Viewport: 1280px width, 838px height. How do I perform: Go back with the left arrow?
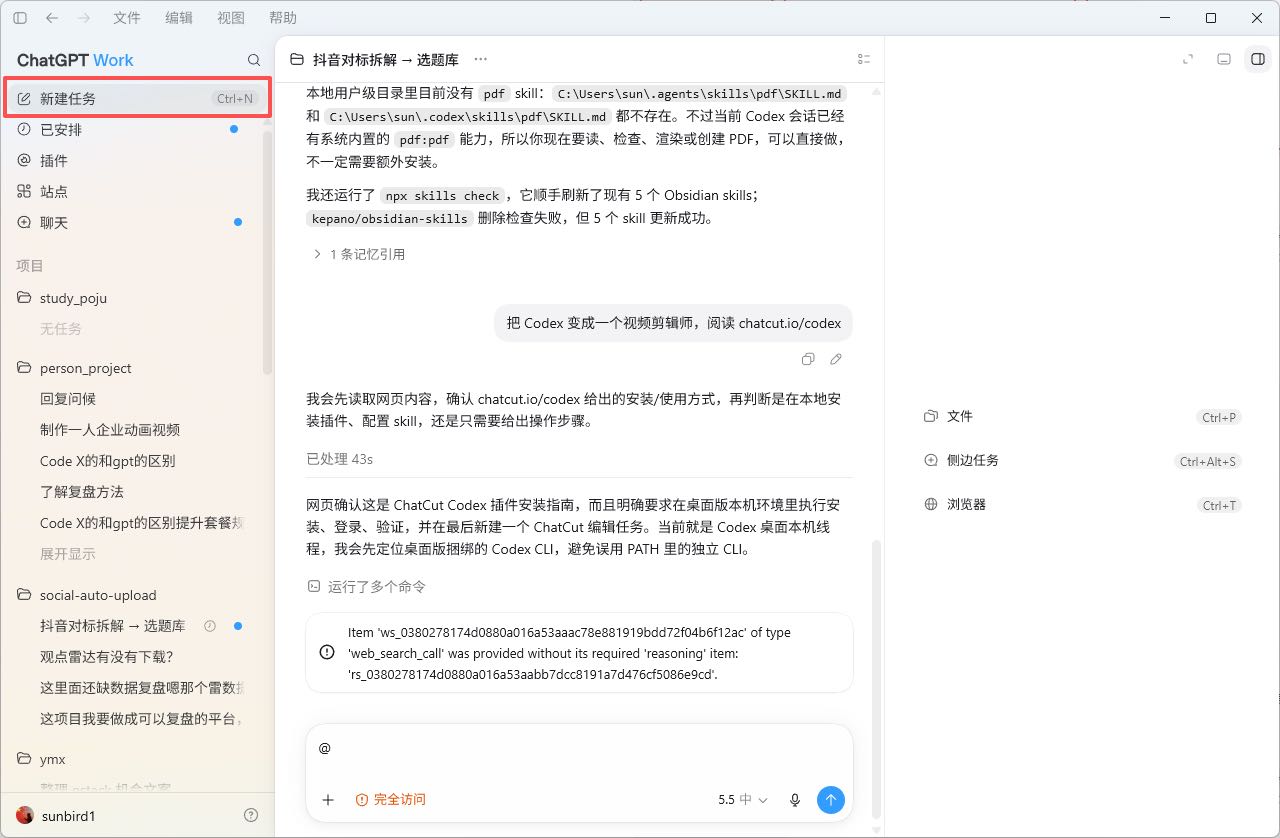[x=52, y=18]
